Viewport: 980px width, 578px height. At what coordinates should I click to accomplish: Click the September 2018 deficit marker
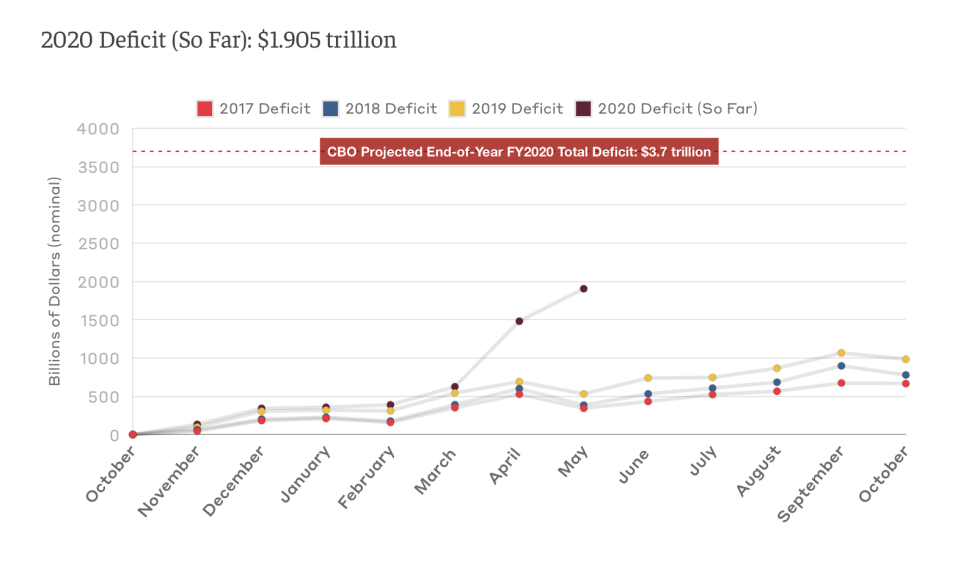(843, 365)
